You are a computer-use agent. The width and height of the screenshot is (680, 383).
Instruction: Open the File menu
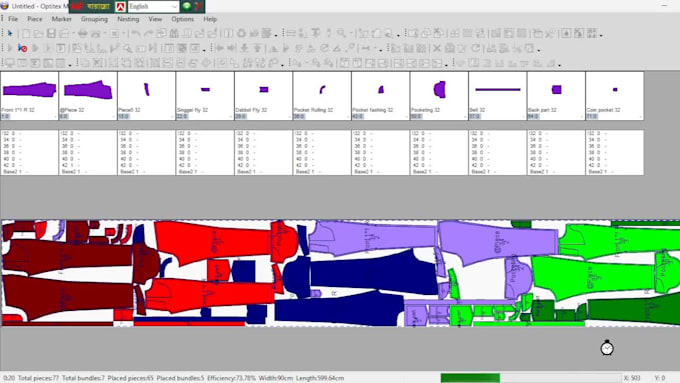click(x=13, y=19)
